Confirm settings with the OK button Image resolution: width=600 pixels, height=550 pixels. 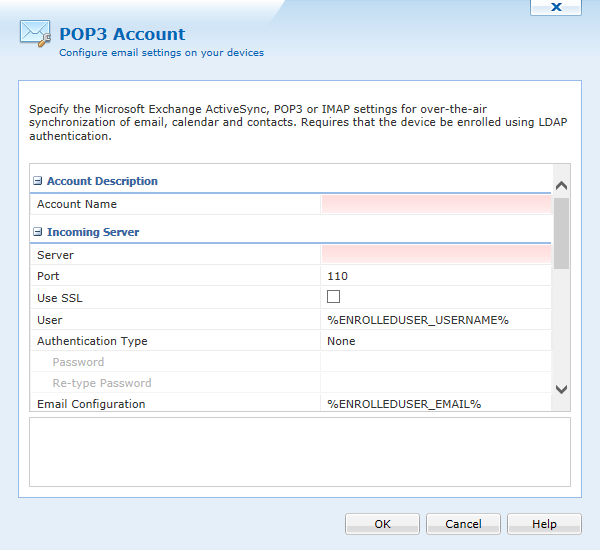coord(382,524)
